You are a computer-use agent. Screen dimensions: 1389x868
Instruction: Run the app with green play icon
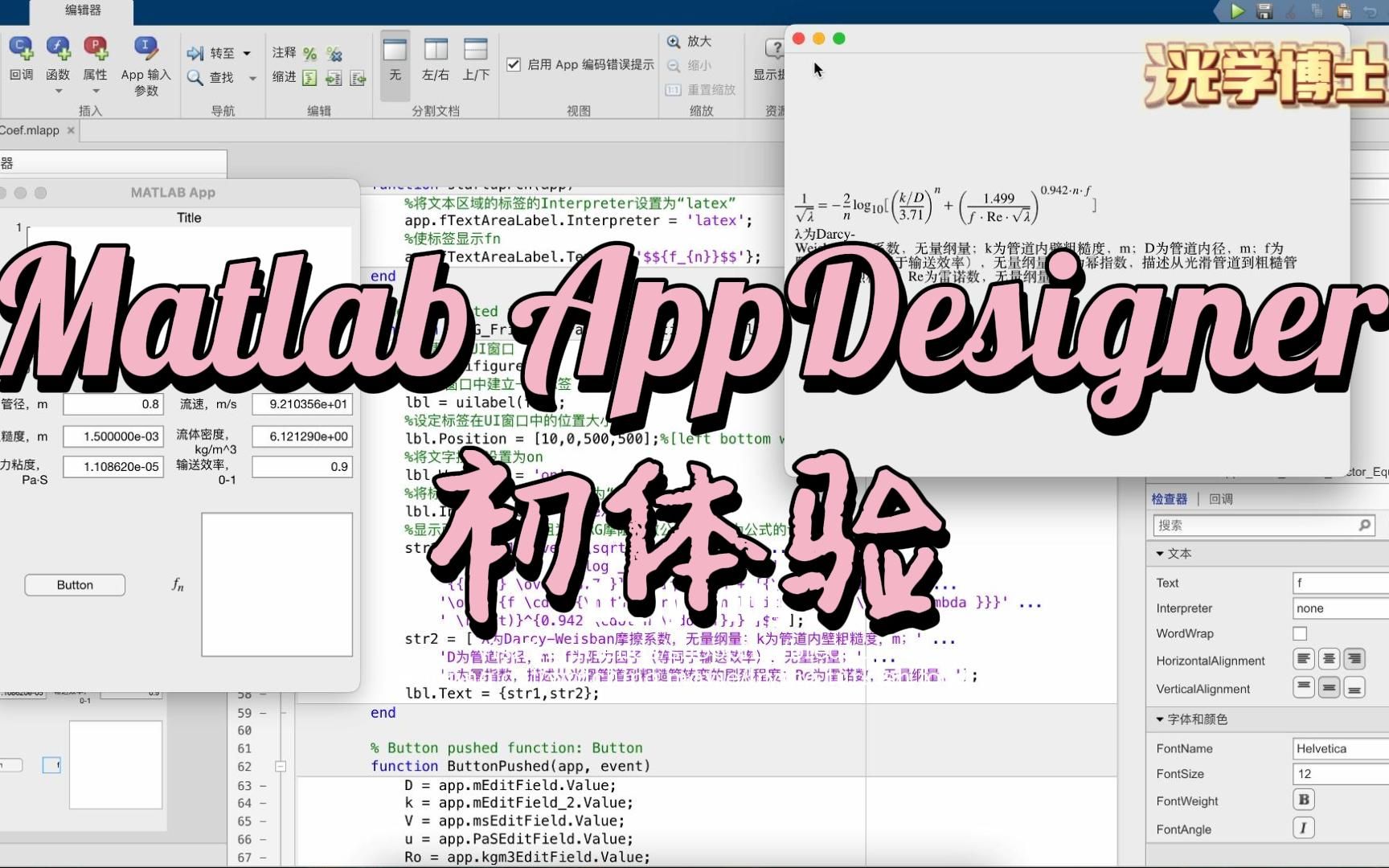[x=1238, y=10]
